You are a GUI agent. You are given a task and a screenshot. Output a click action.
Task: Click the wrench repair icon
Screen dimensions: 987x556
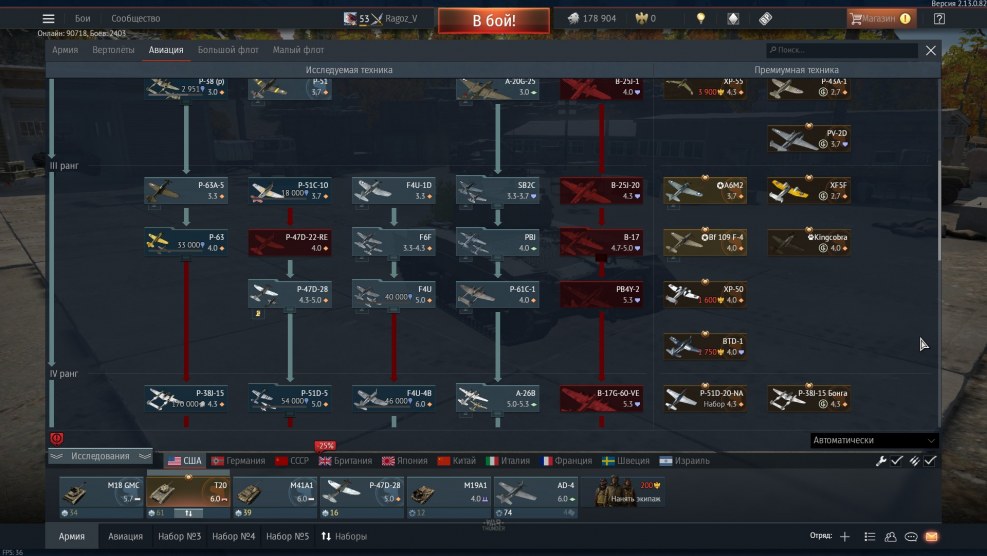pyautogui.click(x=881, y=461)
